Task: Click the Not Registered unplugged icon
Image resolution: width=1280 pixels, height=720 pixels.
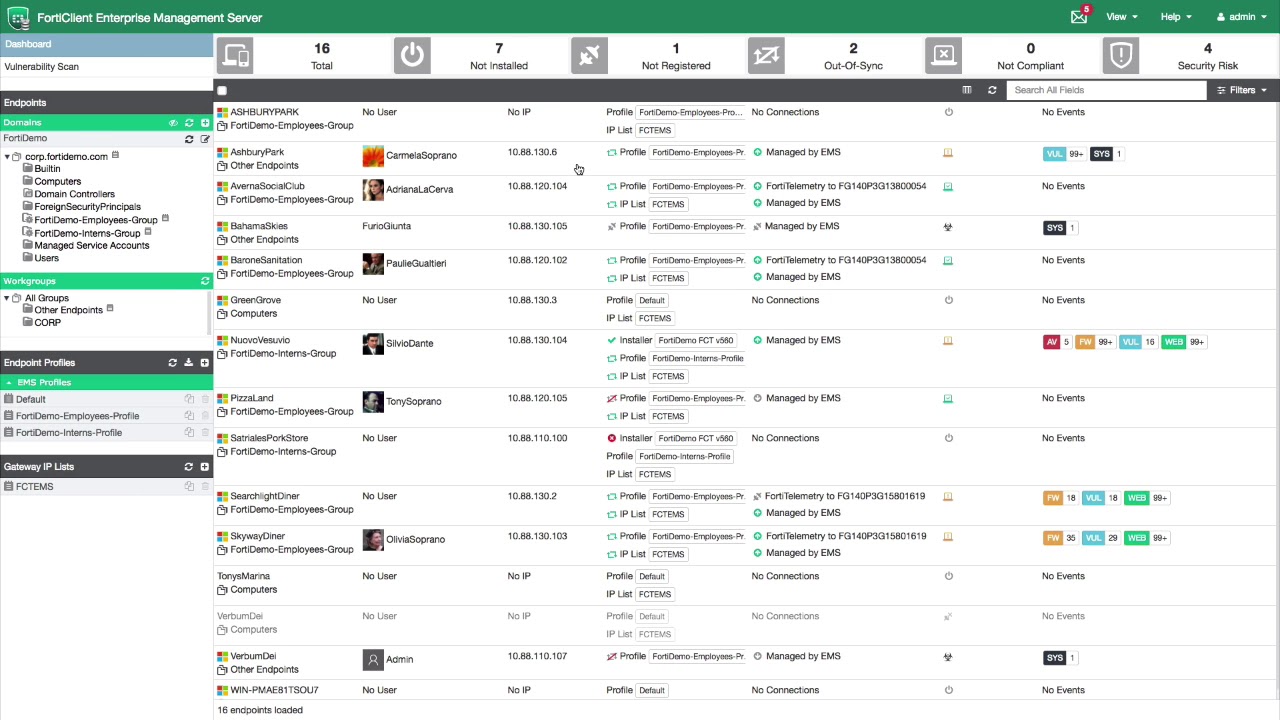Action: click(x=589, y=56)
